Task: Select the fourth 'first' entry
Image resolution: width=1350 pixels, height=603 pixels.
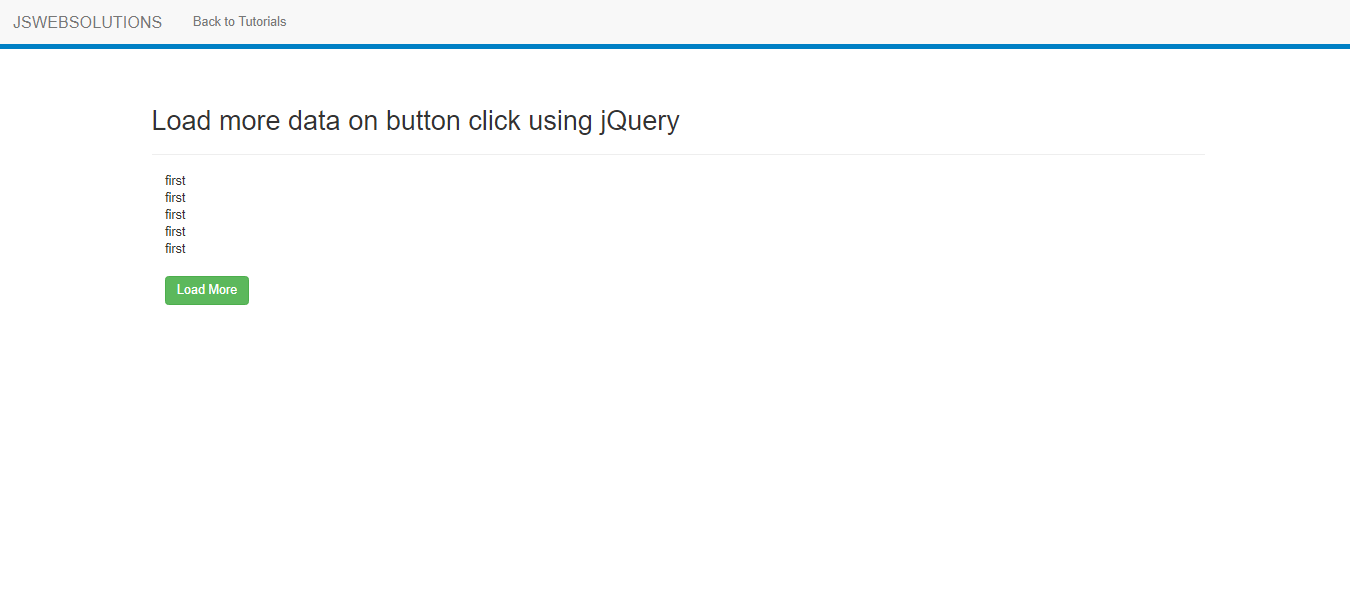Action: (x=175, y=231)
